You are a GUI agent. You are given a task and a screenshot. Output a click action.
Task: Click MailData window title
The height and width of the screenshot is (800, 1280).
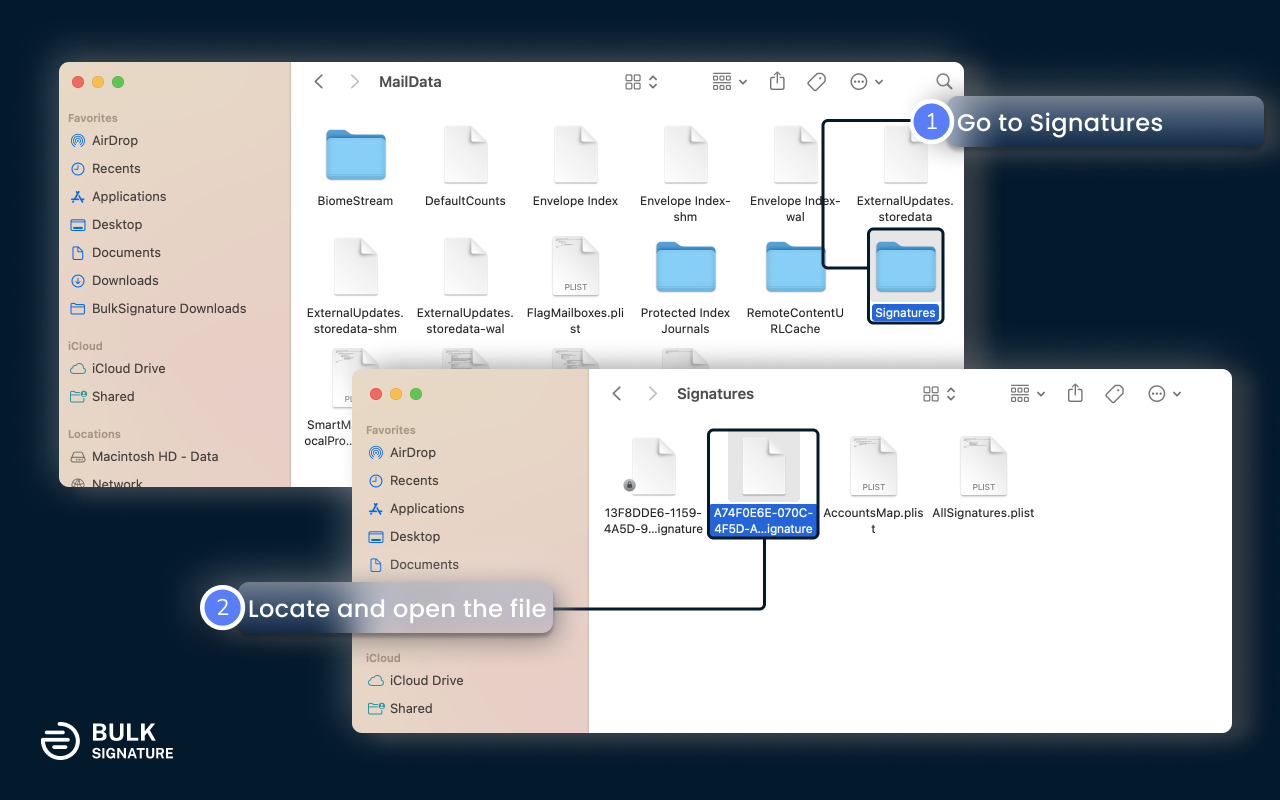(410, 82)
